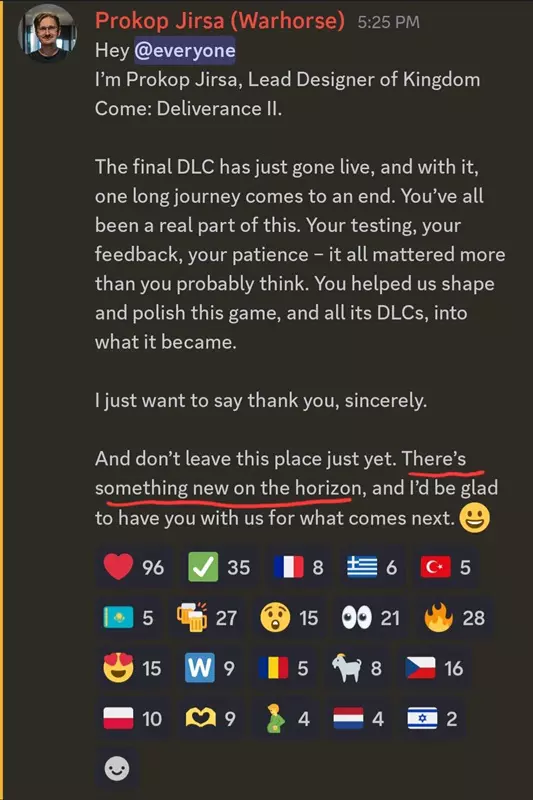Click the fire emoji reaction
Image resolution: width=533 pixels, height=800 pixels.
click(454, 617)
